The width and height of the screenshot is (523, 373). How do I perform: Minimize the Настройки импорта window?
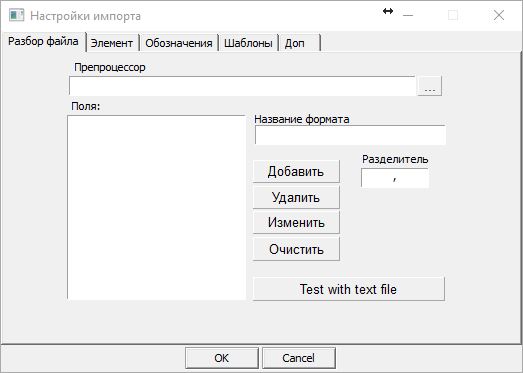pyautogui.click(x=408, y=15)
